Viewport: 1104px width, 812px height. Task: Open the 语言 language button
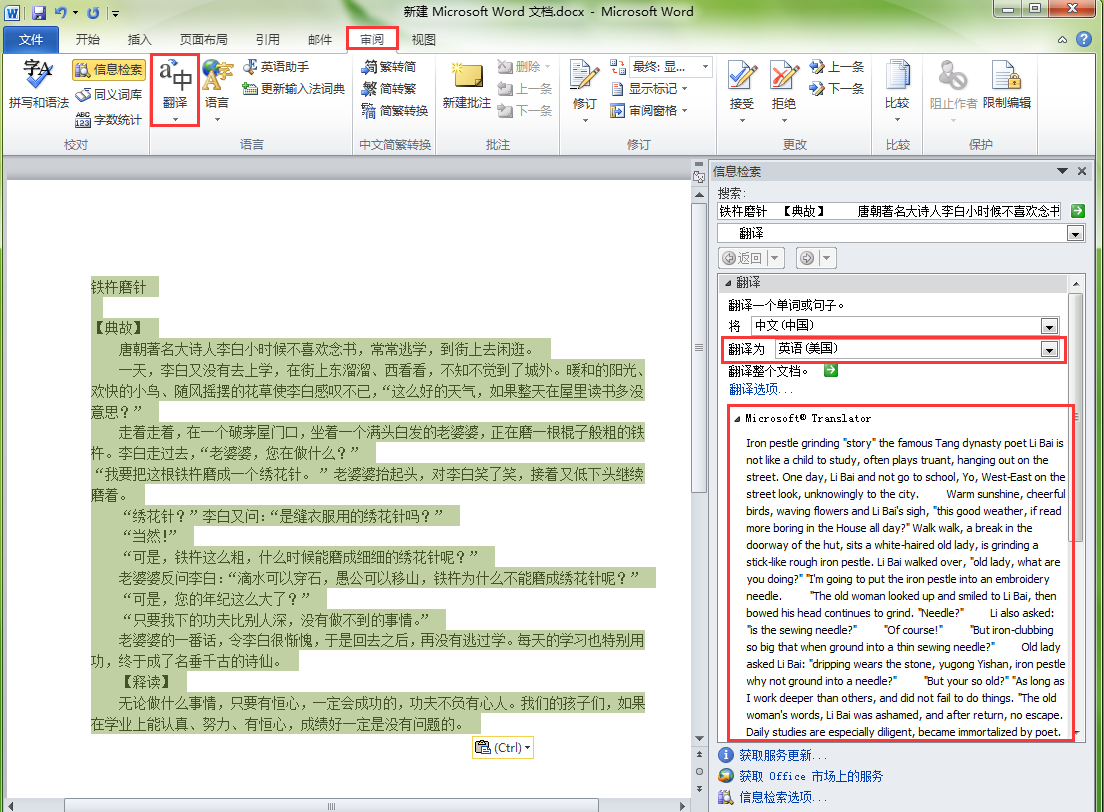tap(217, 90)
